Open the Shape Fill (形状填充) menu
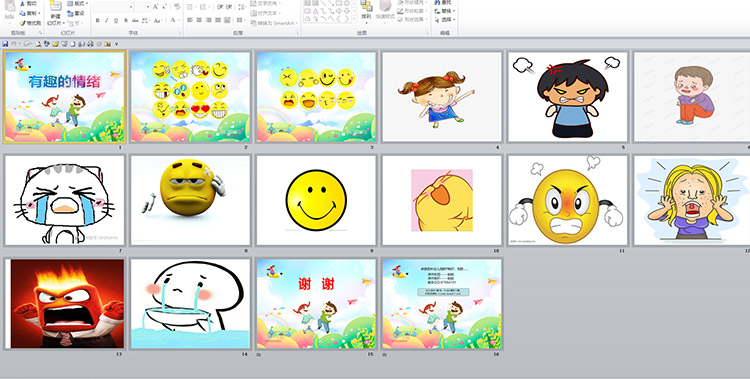The height and width of the screenshot is (379, 750). [x=412, y=2]
